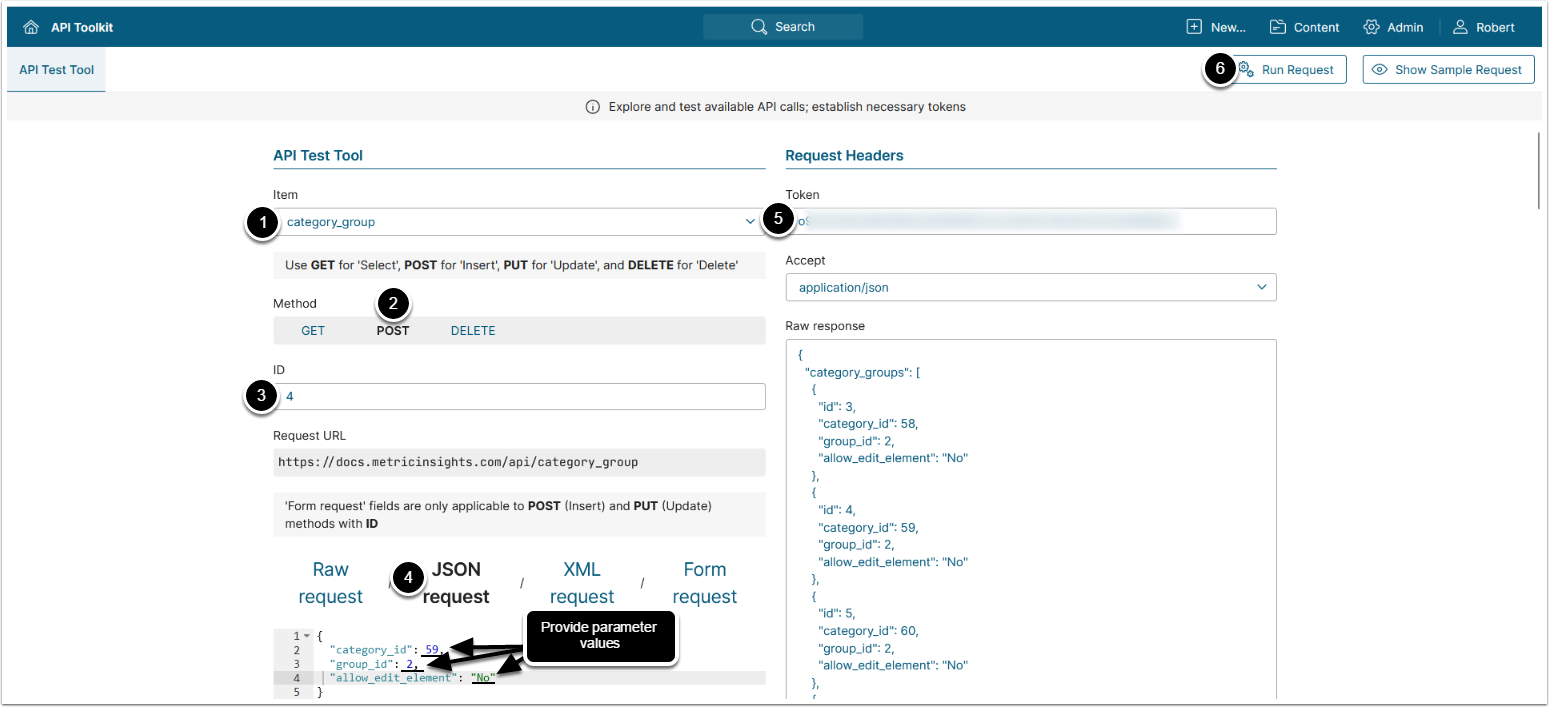1549x707 pixels.
Task: Click the "category_id": 59 line in editor
Action: 386,650
